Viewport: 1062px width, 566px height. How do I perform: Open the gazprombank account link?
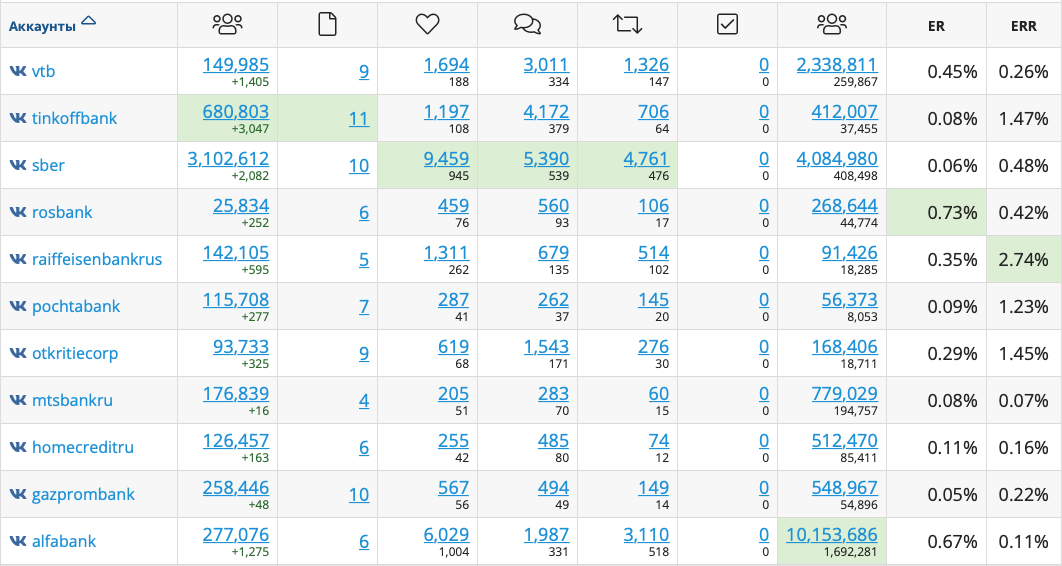pos(83,494)
